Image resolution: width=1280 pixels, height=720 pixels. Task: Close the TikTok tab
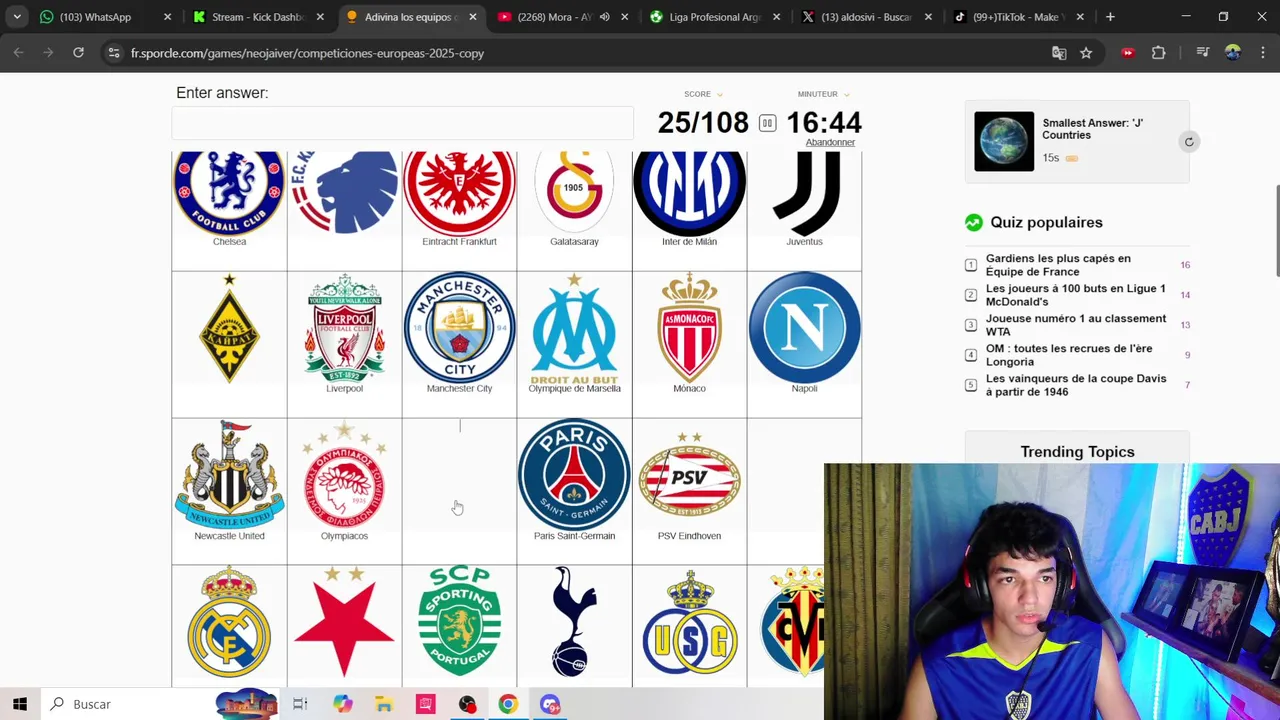[x=1080, y=17]
